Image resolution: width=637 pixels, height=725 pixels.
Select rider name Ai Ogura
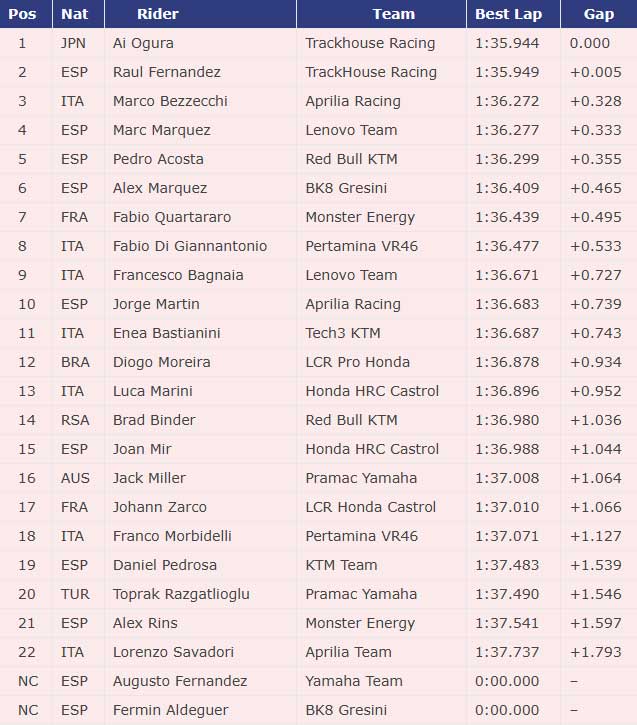(x=143, y=43)
